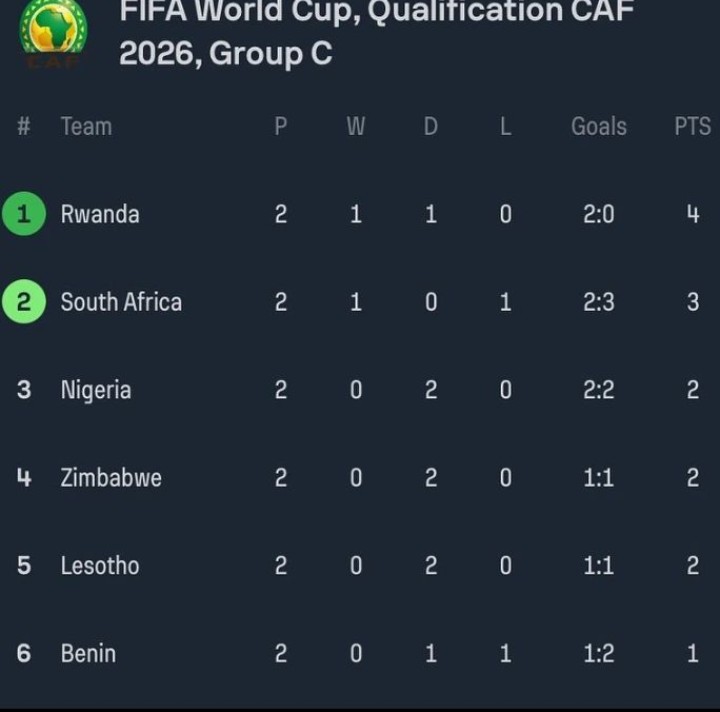Image resolution: width=720 pixels, height=712 pixels.
Task: Open the South Africa team entry
Action: pos(121,302)
